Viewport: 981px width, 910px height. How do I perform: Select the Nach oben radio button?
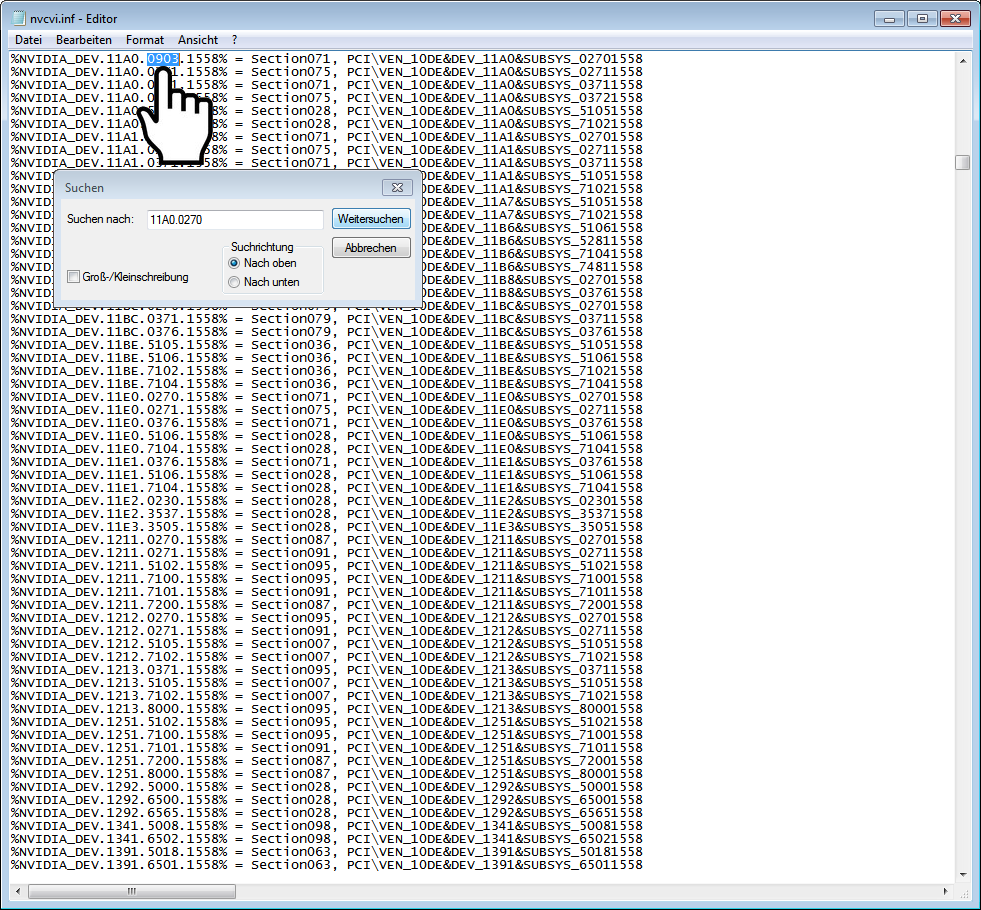pos(234,263)
